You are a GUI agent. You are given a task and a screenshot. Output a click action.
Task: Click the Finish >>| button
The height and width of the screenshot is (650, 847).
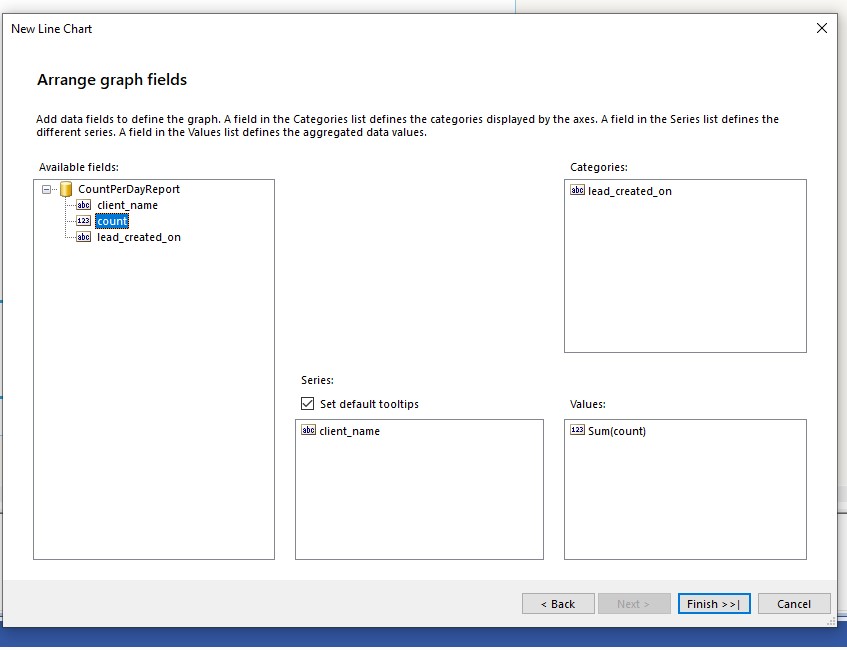coord(714,604)
